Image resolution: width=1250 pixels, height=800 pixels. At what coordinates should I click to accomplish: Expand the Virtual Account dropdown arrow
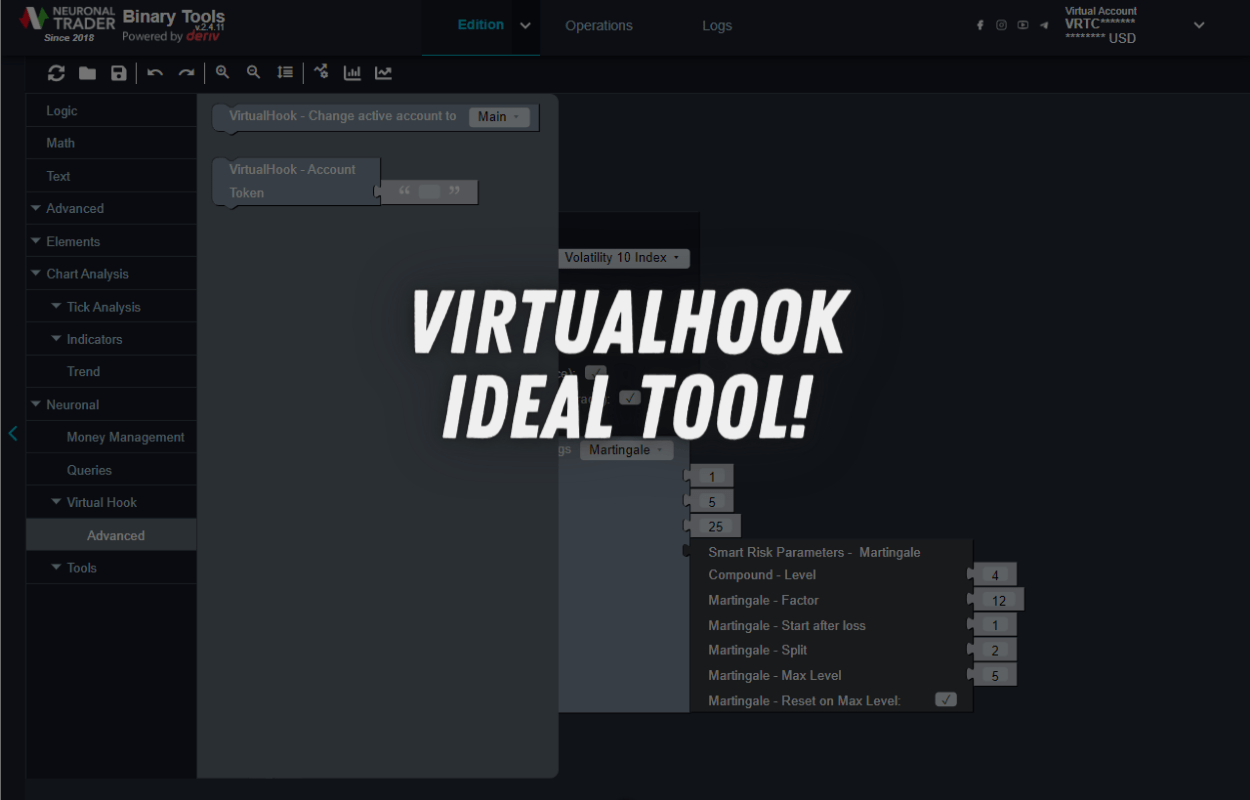pos(1199,25)
